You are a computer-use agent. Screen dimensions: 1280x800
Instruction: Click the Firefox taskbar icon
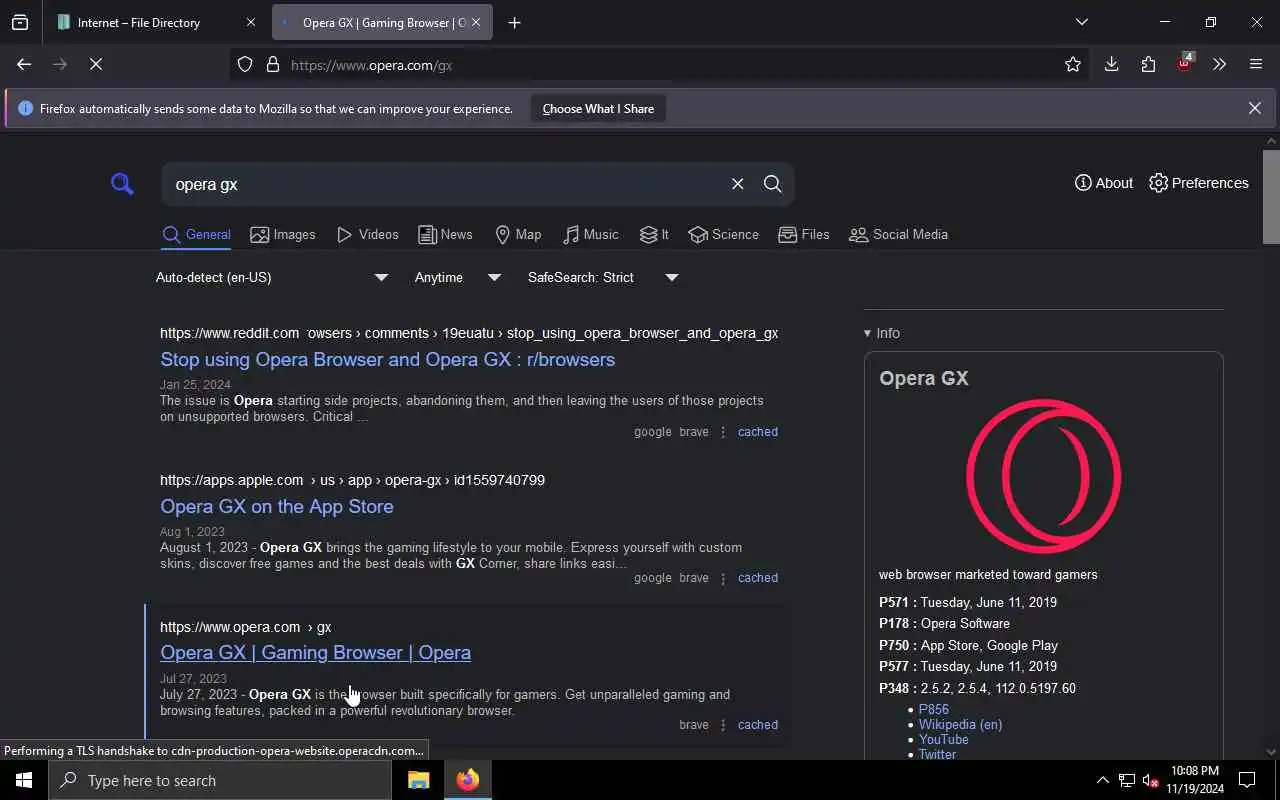(x=468, y=780)
